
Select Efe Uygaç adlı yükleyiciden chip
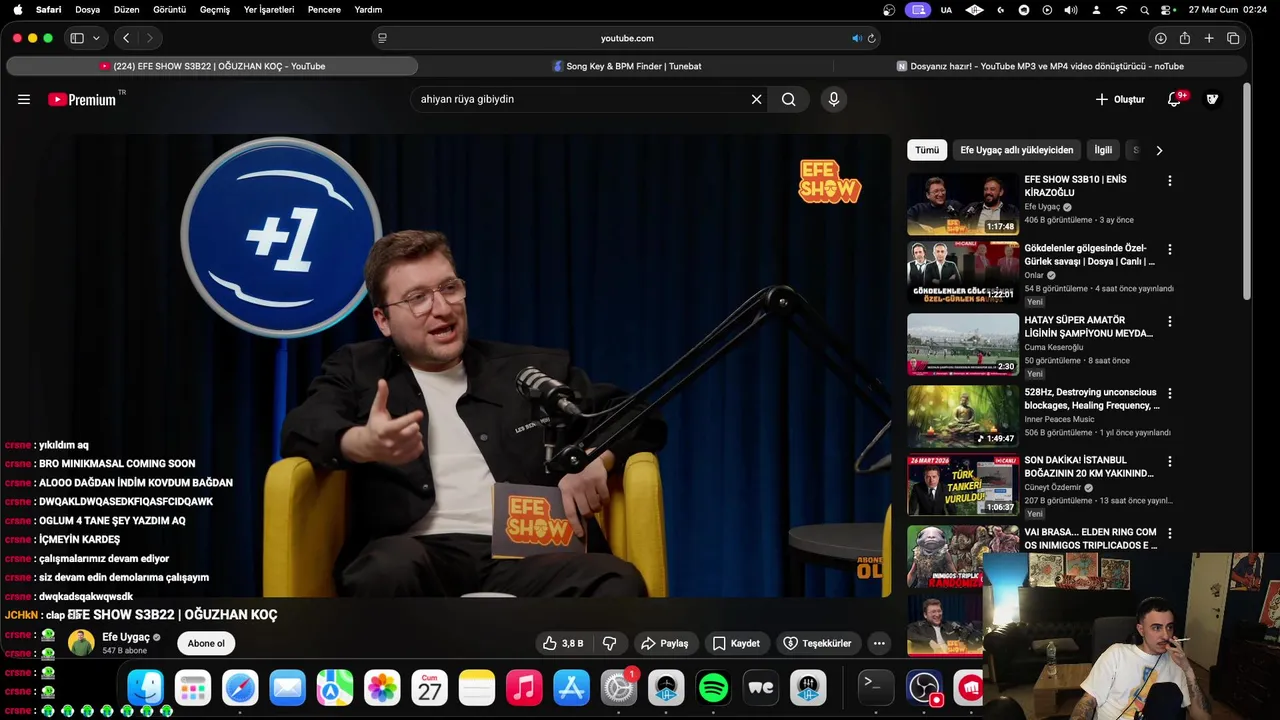1017,150
